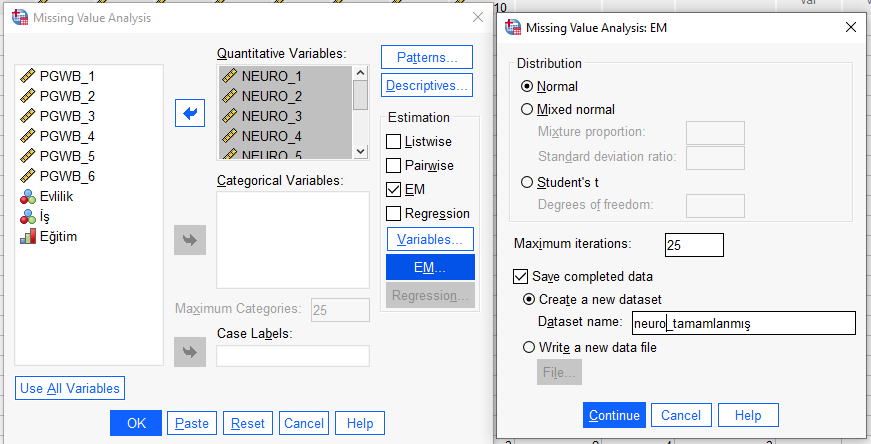871x444 pixels.
Task: Click the Quantitative list scroll-up arrow
Action: click(x=361, y=73)
